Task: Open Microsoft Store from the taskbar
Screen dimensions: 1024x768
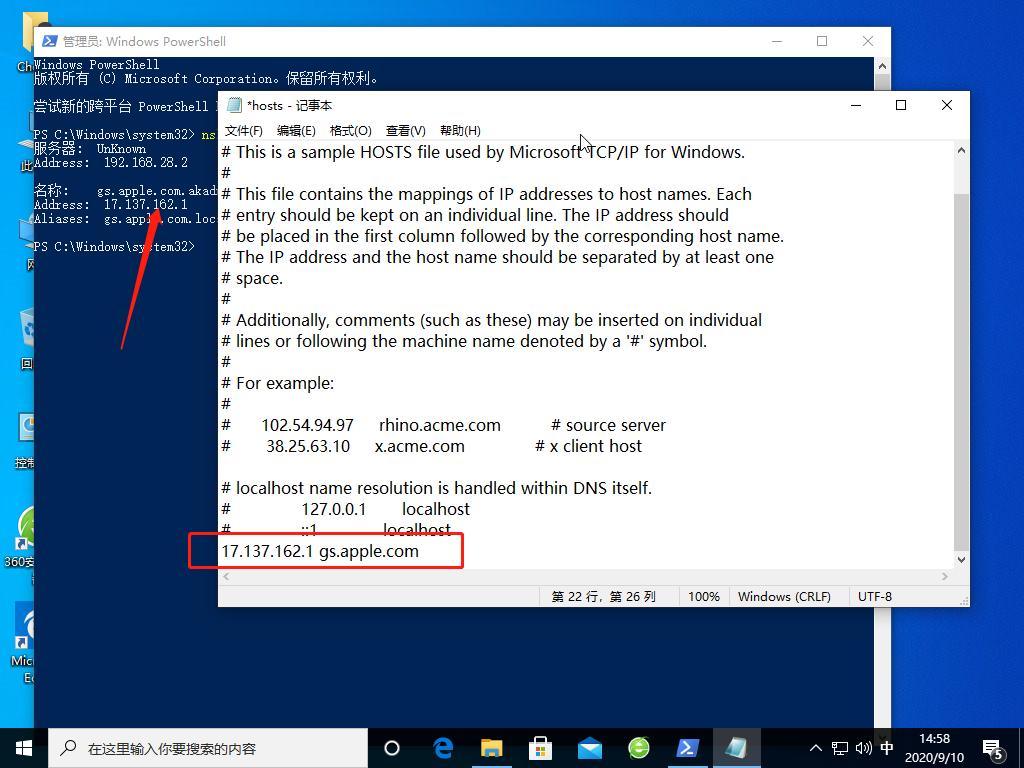Action: click(x=541, y=748)
